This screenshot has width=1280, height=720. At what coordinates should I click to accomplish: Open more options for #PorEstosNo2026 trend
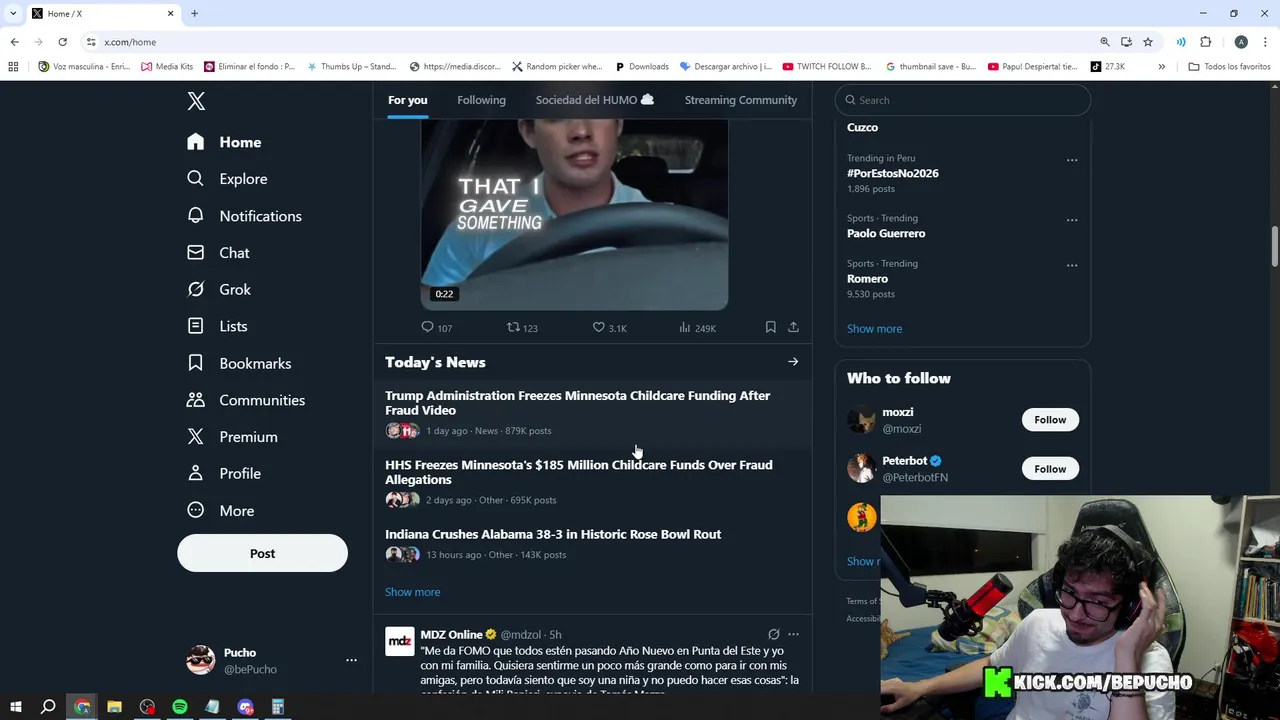[1072, 160]
